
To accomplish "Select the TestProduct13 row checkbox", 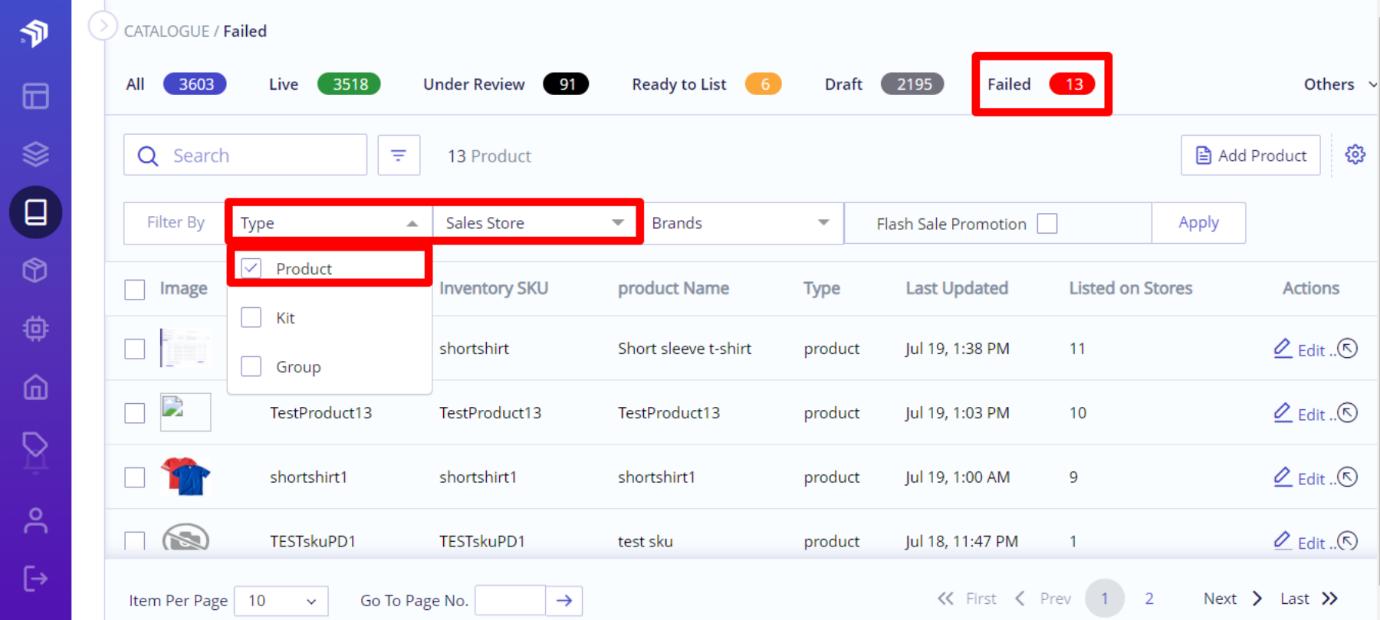I will pos(135,413).
